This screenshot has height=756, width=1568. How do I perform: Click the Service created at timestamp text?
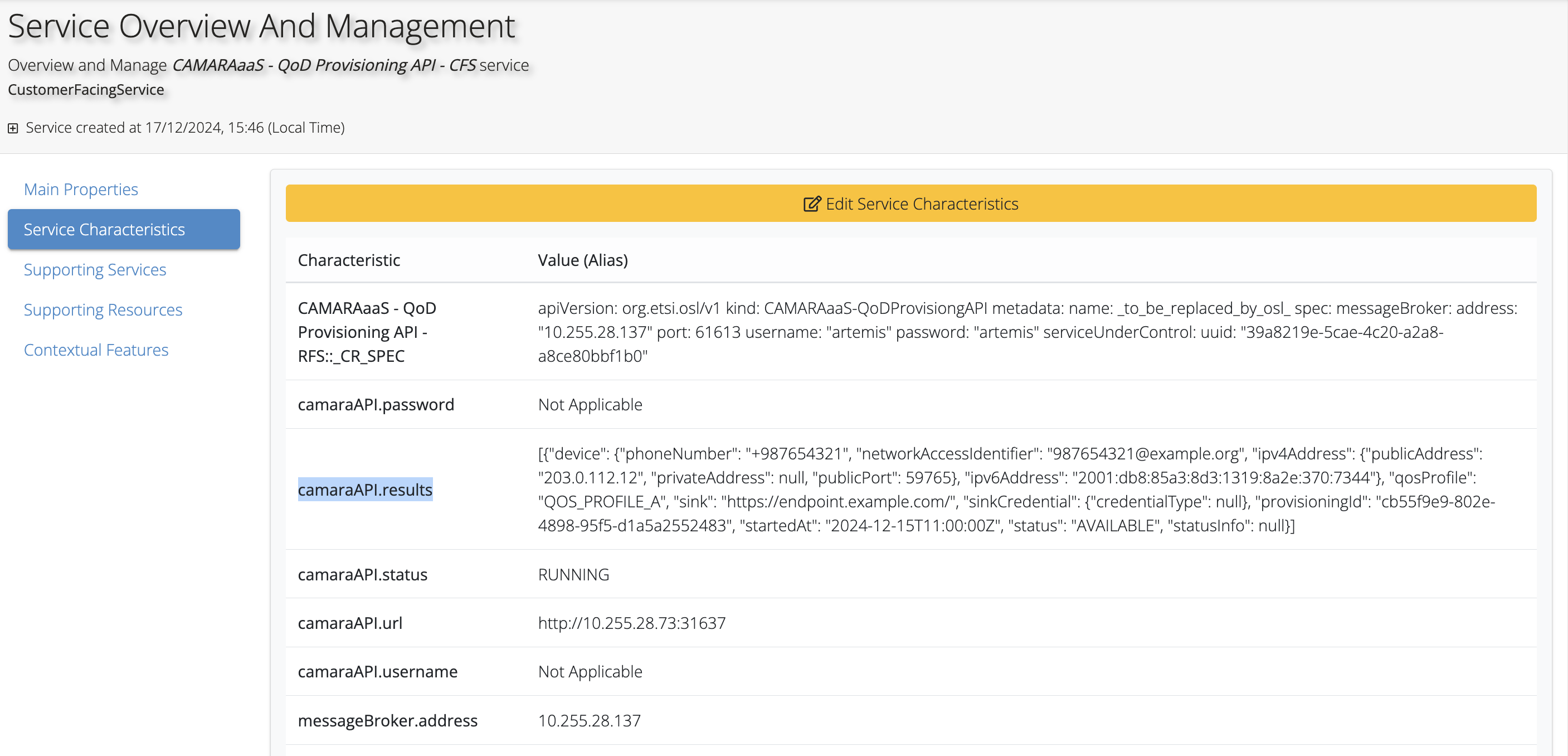(185, 128)
